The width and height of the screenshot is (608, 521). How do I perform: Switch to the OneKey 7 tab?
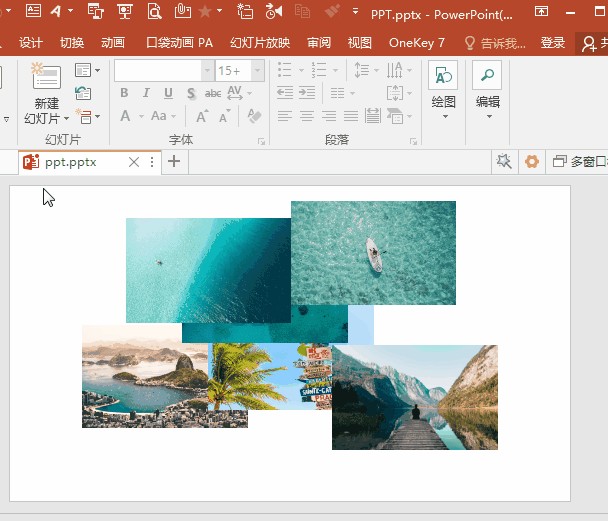pyautogui.click(x=416, y=43)
